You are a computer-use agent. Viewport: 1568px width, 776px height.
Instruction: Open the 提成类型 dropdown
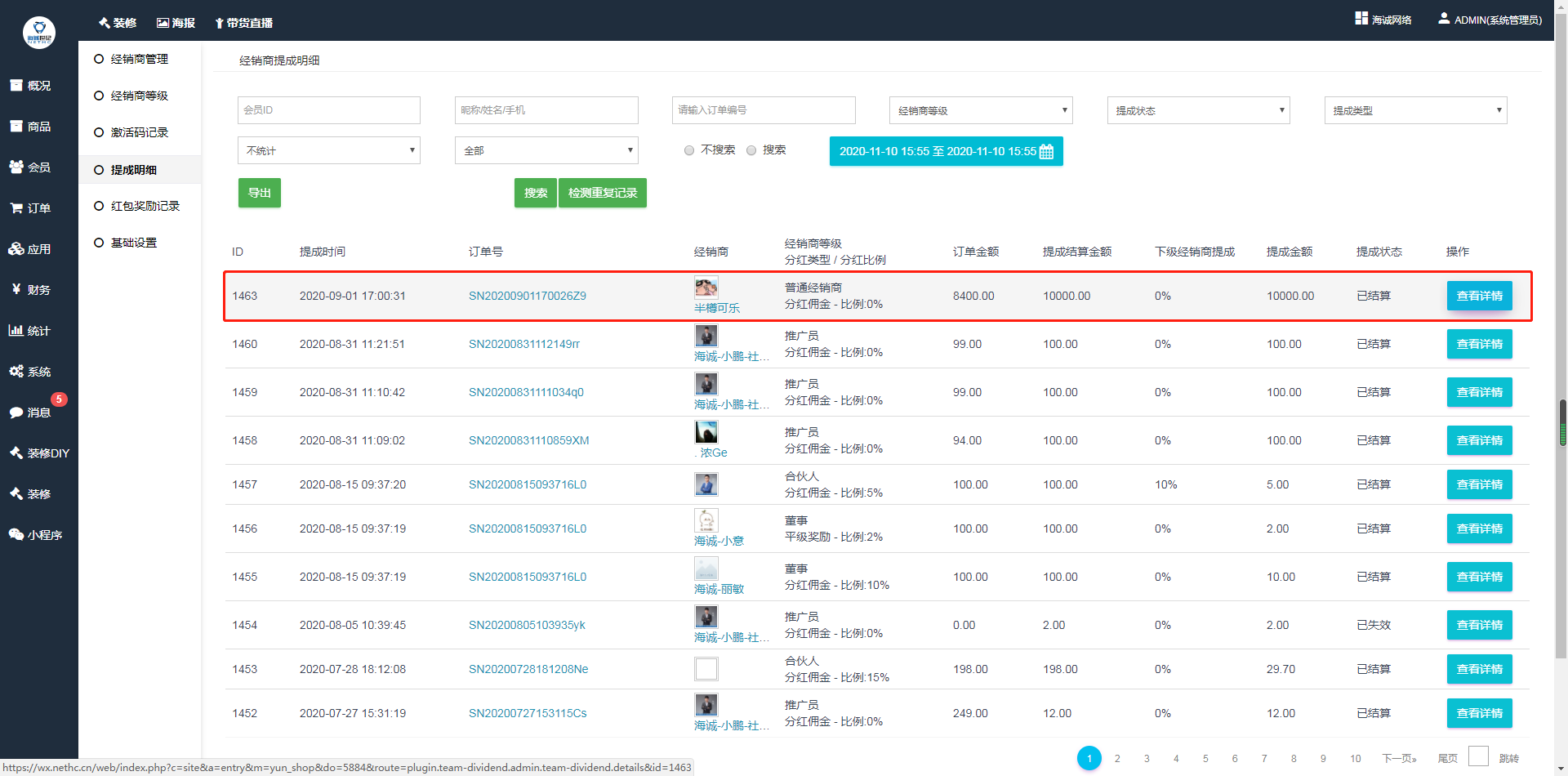pyautogui.click(x=1415, y=110)
